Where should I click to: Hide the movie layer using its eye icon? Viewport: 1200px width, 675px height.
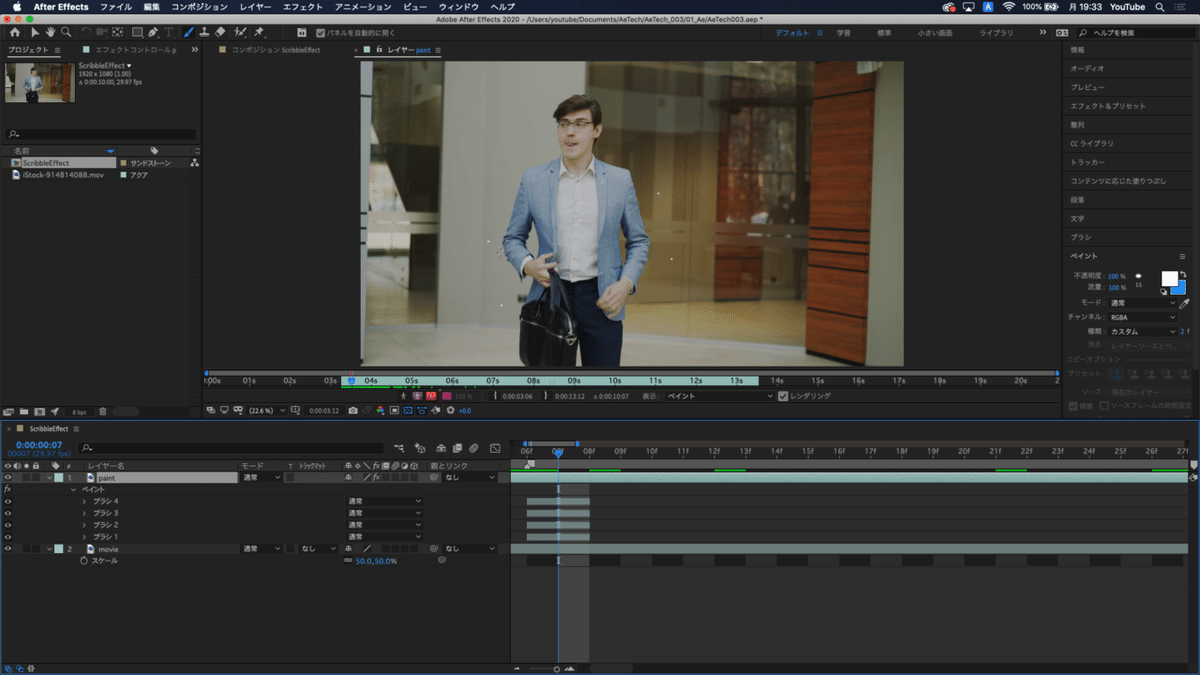coord(8,549)
